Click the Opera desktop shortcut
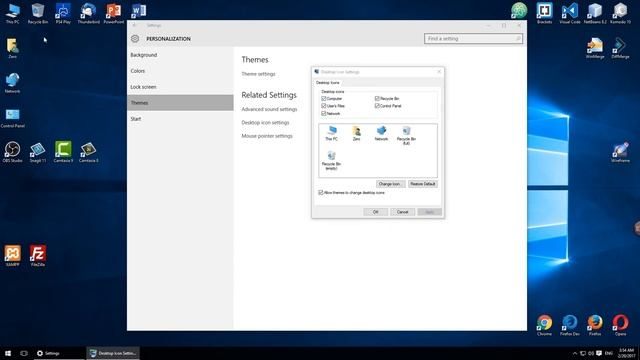Screen dimensions: 640x360 click(x=620, y=325)
